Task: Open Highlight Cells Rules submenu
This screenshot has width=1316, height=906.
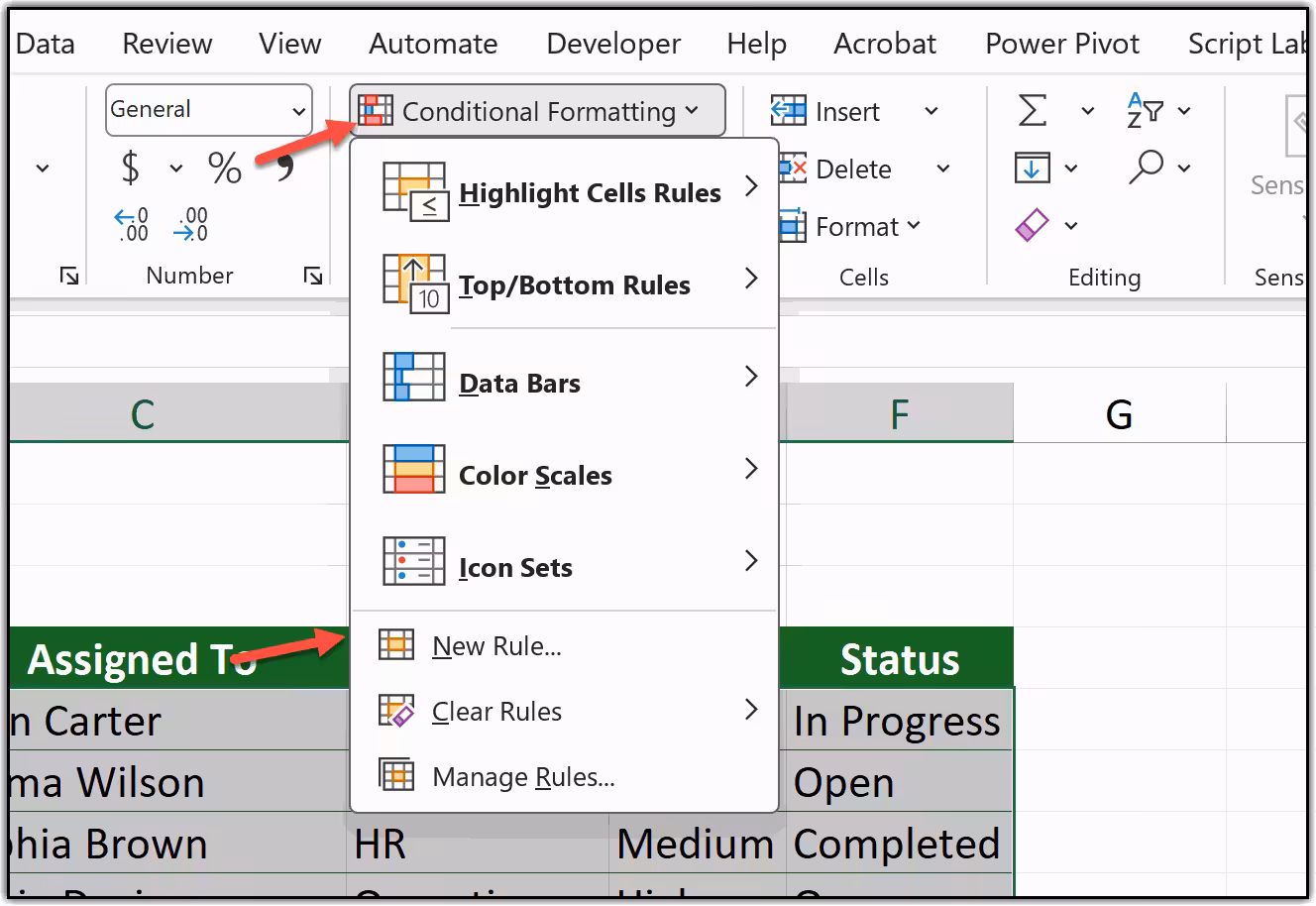Action: [565, 190]
